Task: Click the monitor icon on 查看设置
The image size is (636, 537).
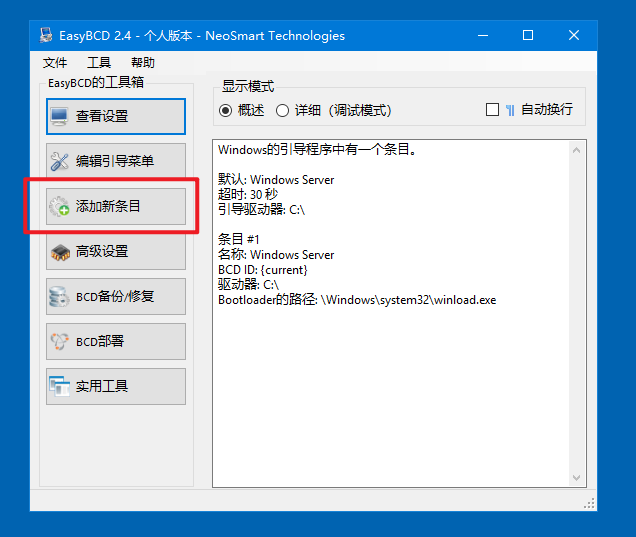Action: 59,117
